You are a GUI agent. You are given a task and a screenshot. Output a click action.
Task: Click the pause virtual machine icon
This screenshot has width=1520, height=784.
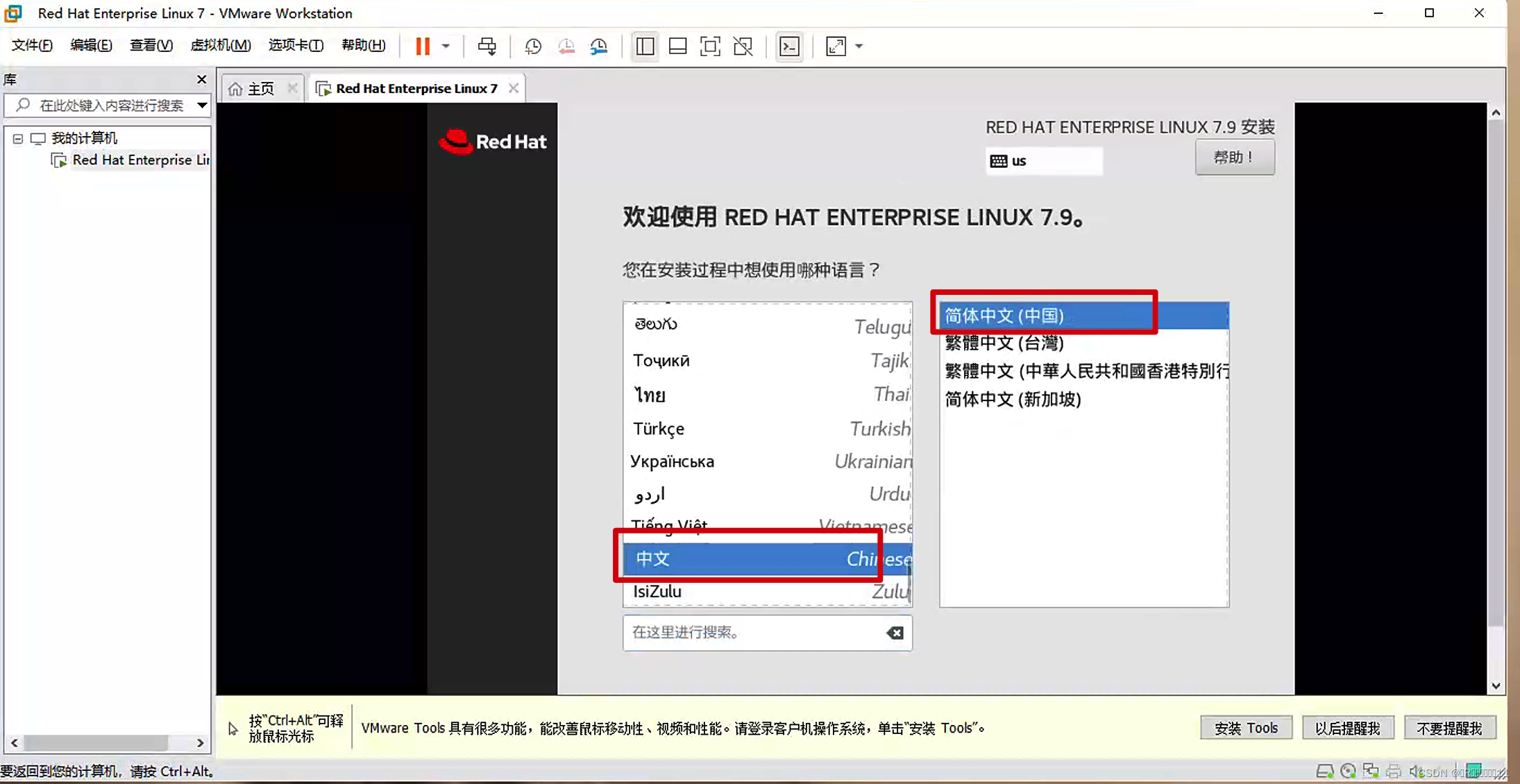423,46
